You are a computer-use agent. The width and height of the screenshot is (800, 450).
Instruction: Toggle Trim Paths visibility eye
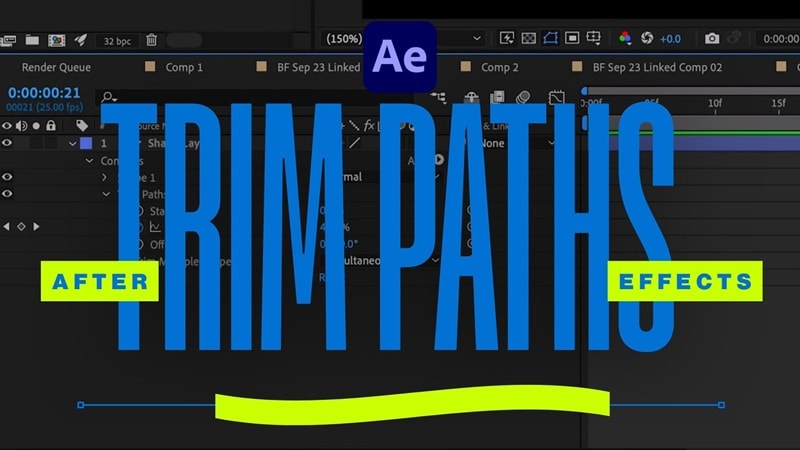pyautogui.click(x=7, y=193)
